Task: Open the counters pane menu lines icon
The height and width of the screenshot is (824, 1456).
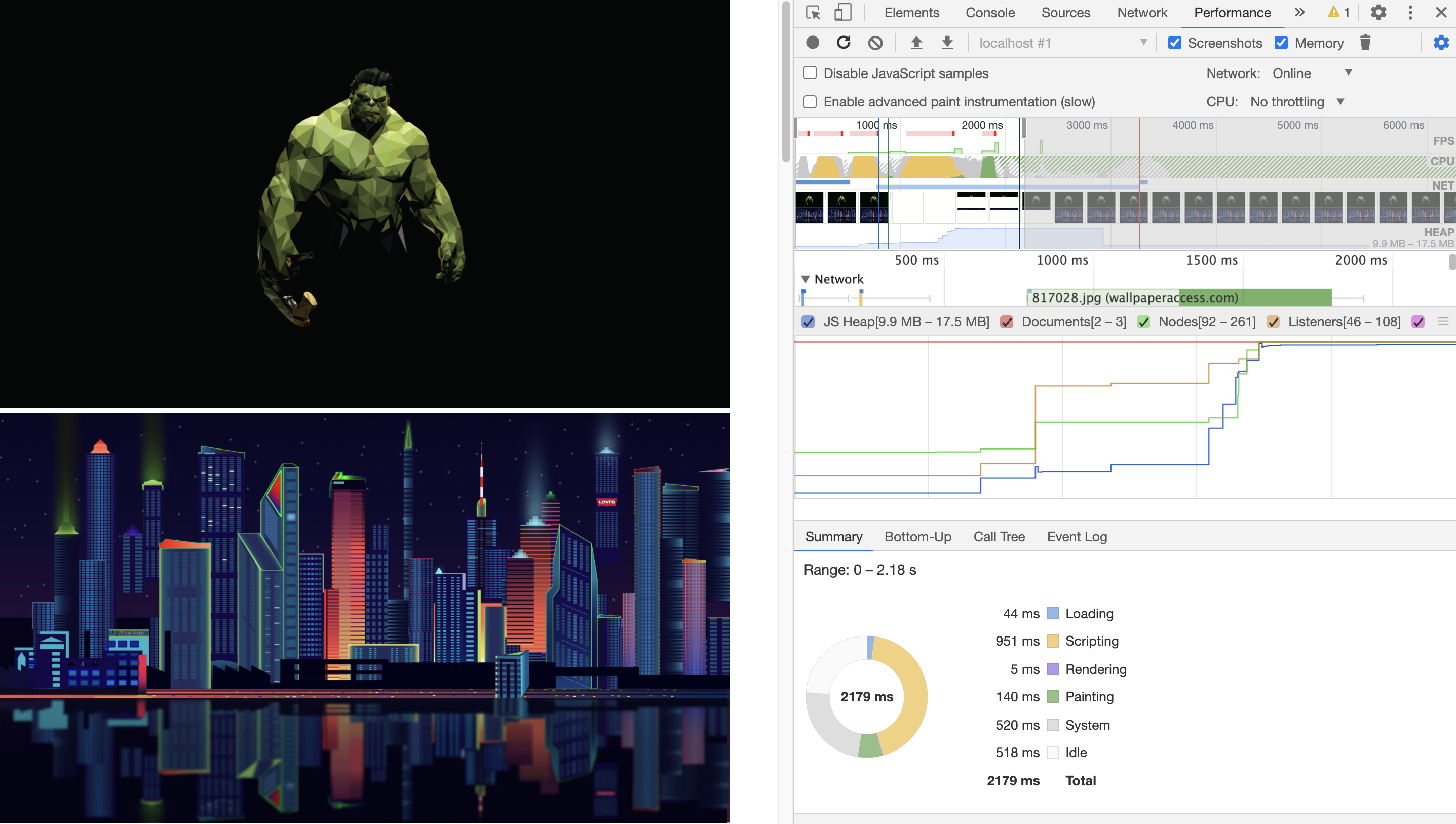Action: click(x=1443, y=321)
